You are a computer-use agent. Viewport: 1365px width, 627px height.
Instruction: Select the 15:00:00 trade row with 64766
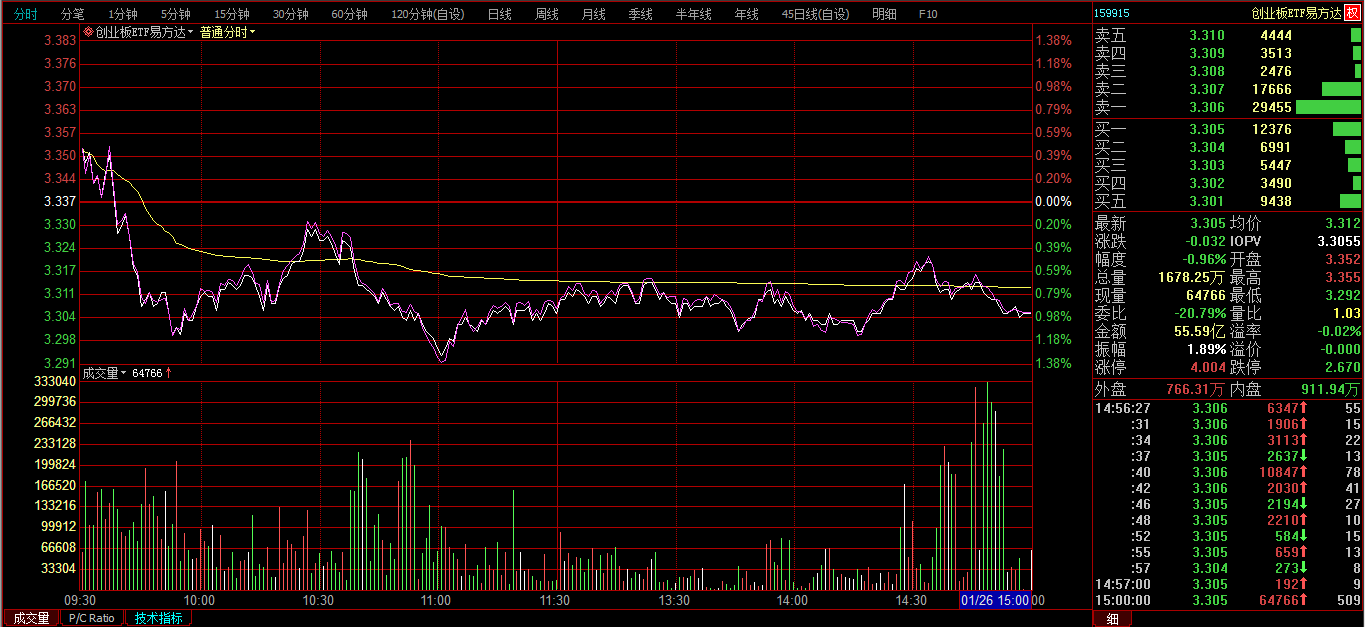coord(1228,600)
